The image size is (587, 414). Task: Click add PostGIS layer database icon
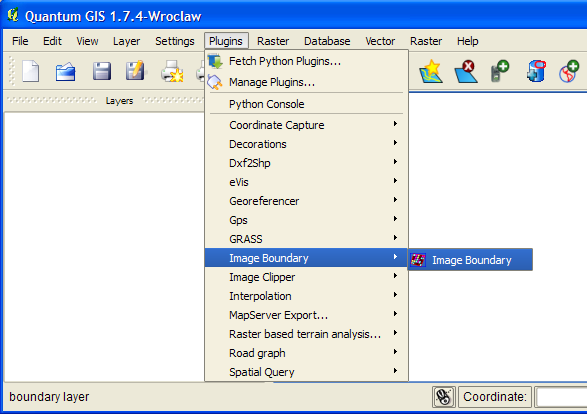point(535,71)
